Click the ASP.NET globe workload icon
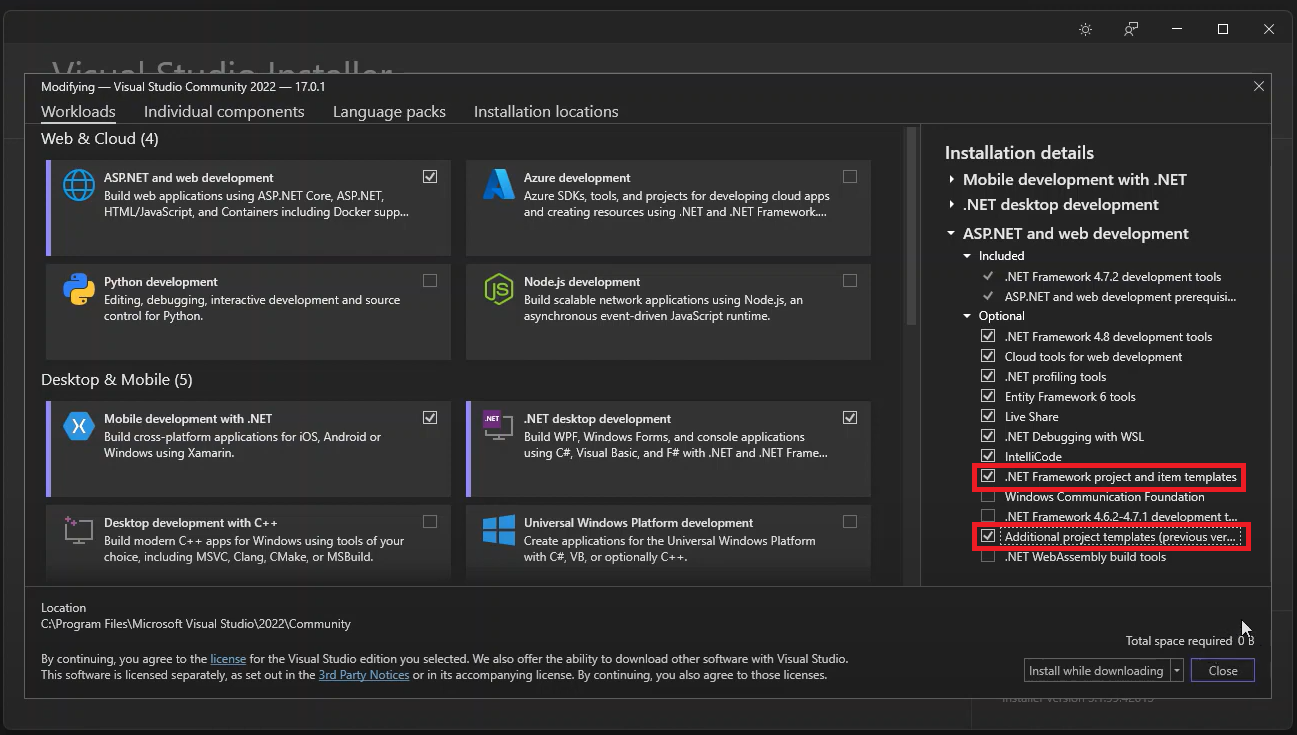1297x735 pixels. click(x=79, y=186)
